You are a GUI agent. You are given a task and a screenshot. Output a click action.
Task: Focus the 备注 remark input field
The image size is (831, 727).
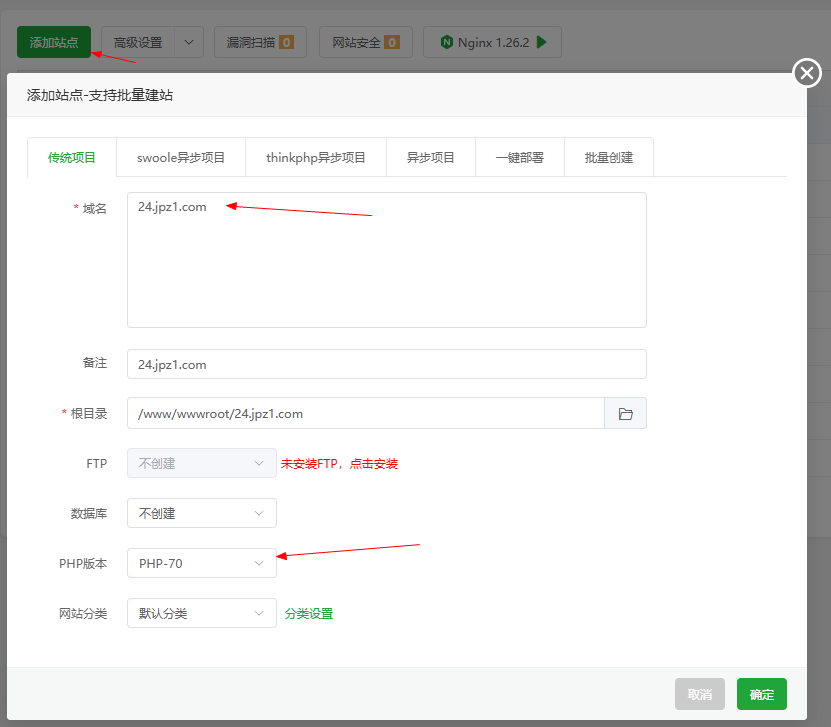coord(387,364)
